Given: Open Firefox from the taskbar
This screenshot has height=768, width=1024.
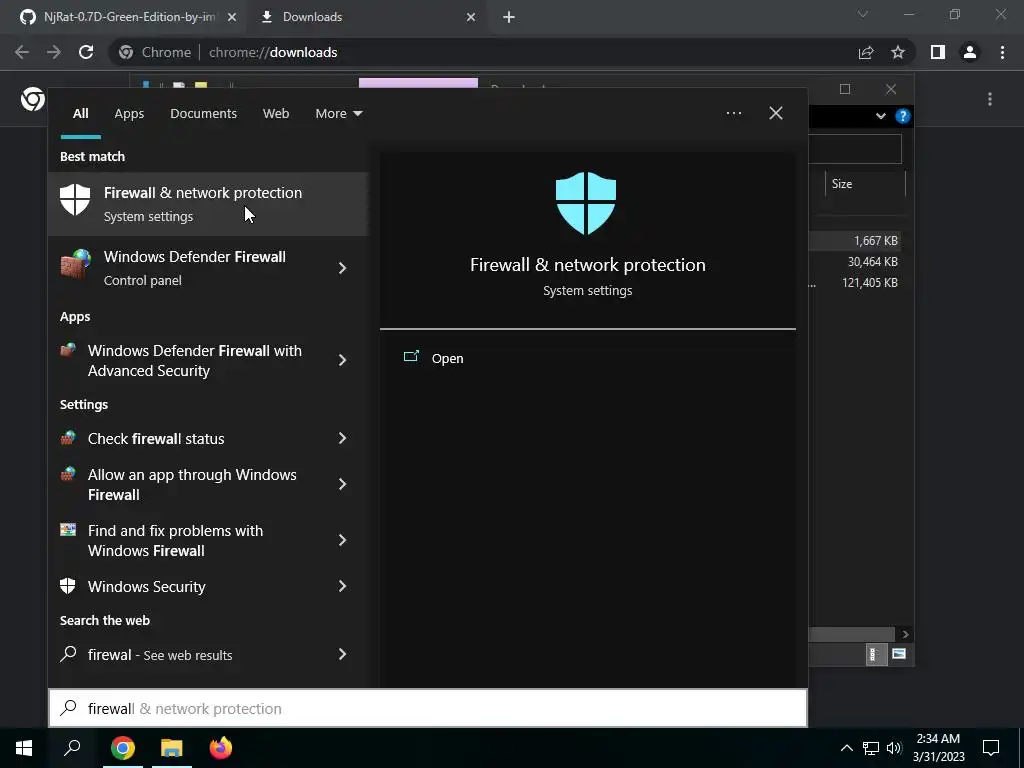Looking at the screenshot, I should (221, 748).
